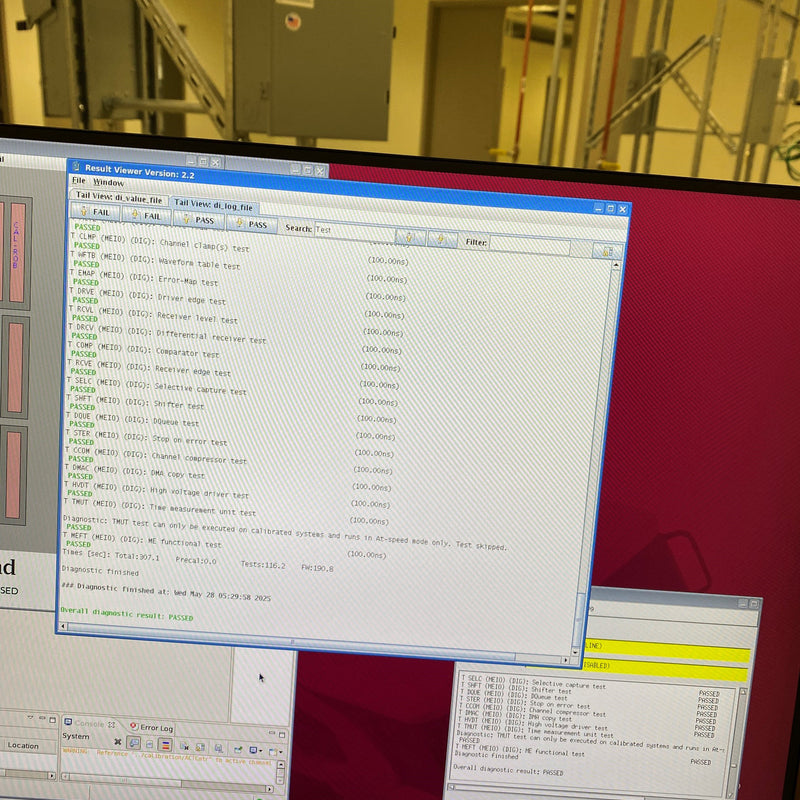Minimize the panel above the Location column
This screenshot has height=800, width=800.
coord(42,719)
